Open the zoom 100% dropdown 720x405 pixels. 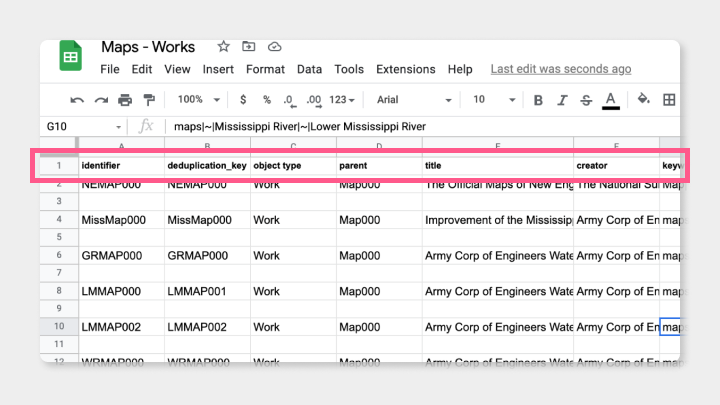coord(199,100)
